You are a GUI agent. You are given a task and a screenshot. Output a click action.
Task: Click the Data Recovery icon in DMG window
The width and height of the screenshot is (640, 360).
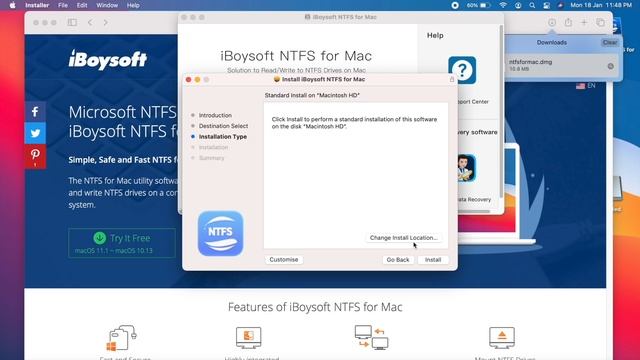(x=466, y=168)
